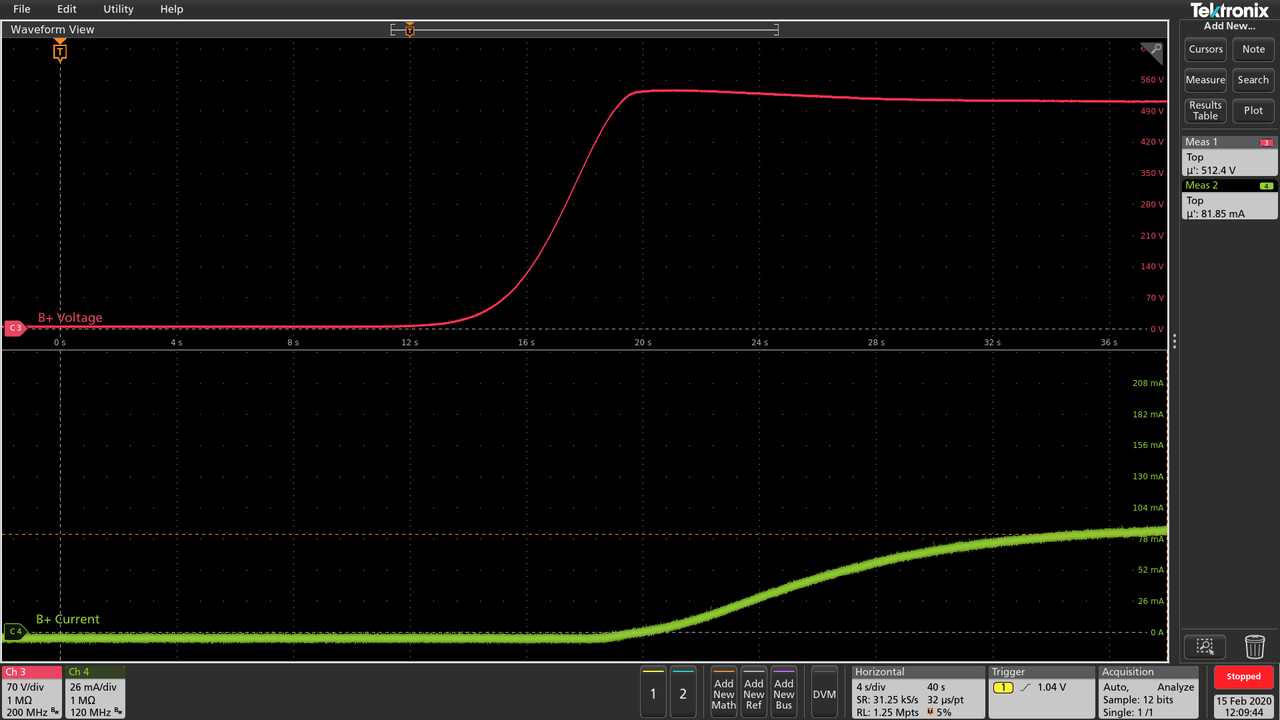The height and width of the screenshot is (720, 1280).
Task: Click the date and time badge
Action: [x=1244, y=706]
